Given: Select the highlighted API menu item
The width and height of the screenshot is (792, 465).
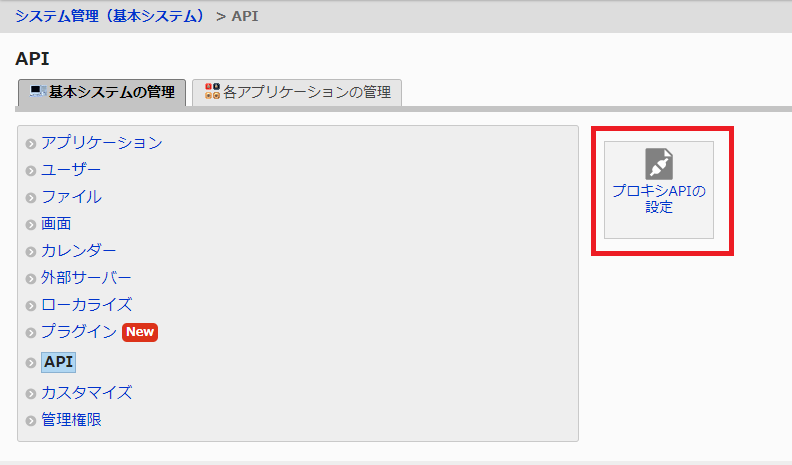Looking at the screenshot, I should (58, 362).
